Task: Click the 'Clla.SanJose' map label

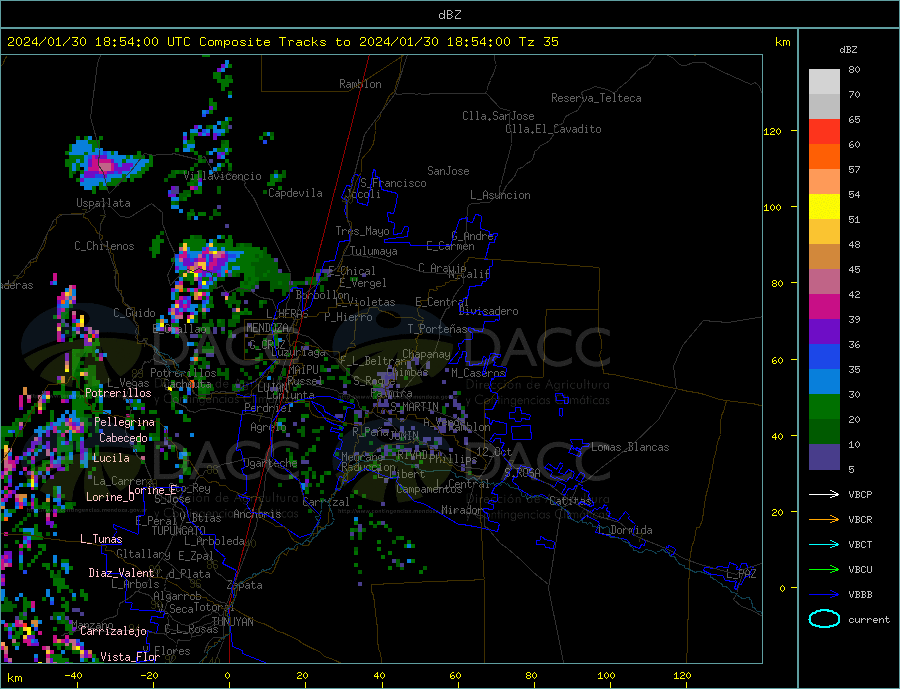Action: pyautogui.click(x=498, y=116)
